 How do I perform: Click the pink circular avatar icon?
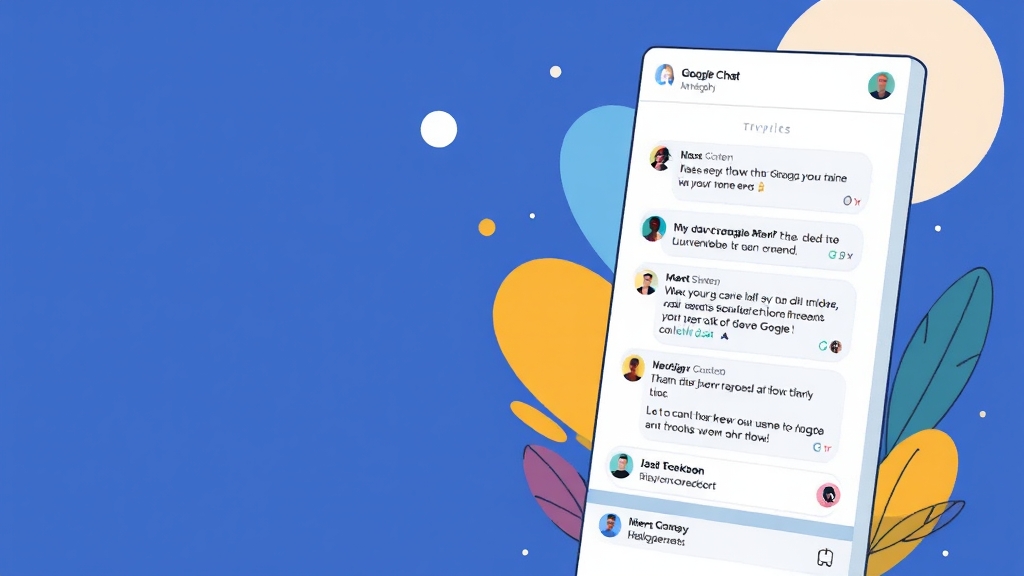pyautogui.click(x=827, y=495)
